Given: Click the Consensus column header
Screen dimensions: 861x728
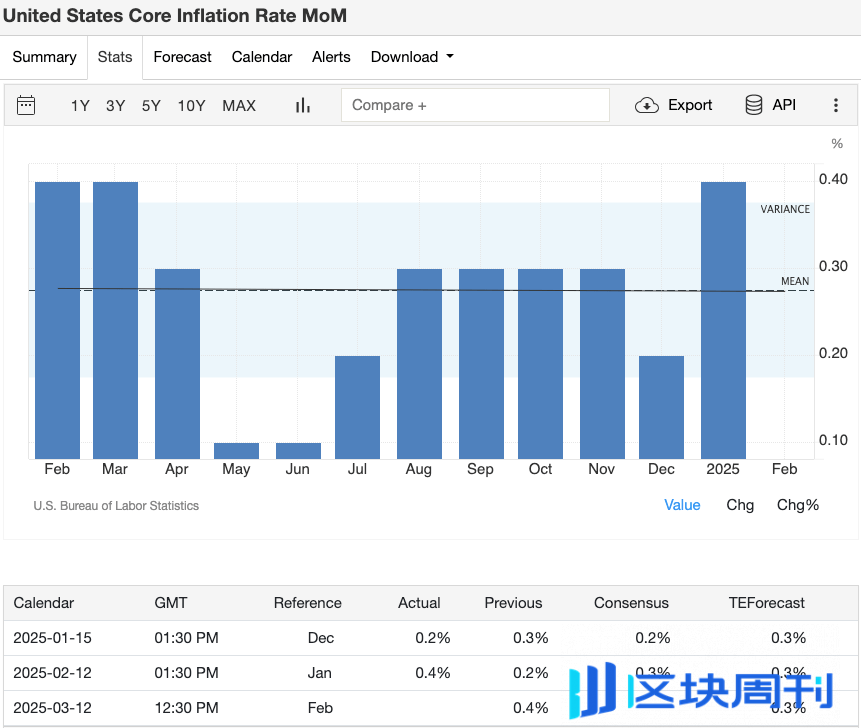Looking at the screenshot, I should 631,603.
